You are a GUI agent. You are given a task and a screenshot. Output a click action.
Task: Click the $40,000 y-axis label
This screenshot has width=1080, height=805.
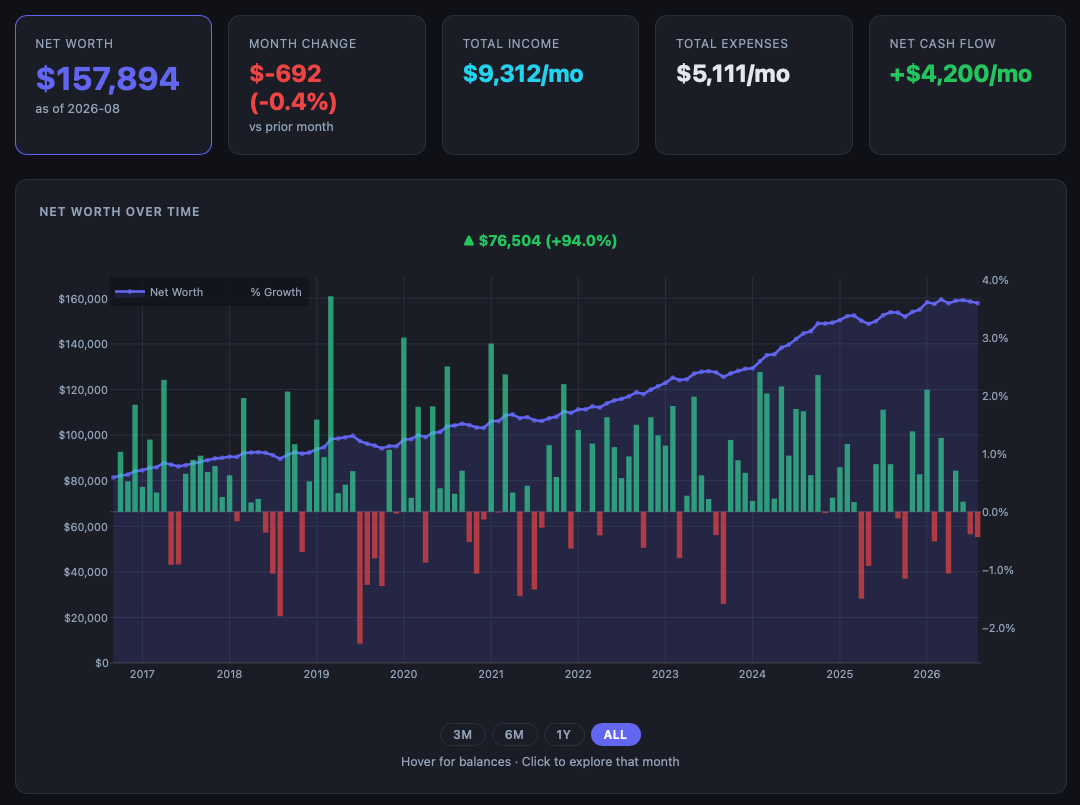tap(86, 572)
